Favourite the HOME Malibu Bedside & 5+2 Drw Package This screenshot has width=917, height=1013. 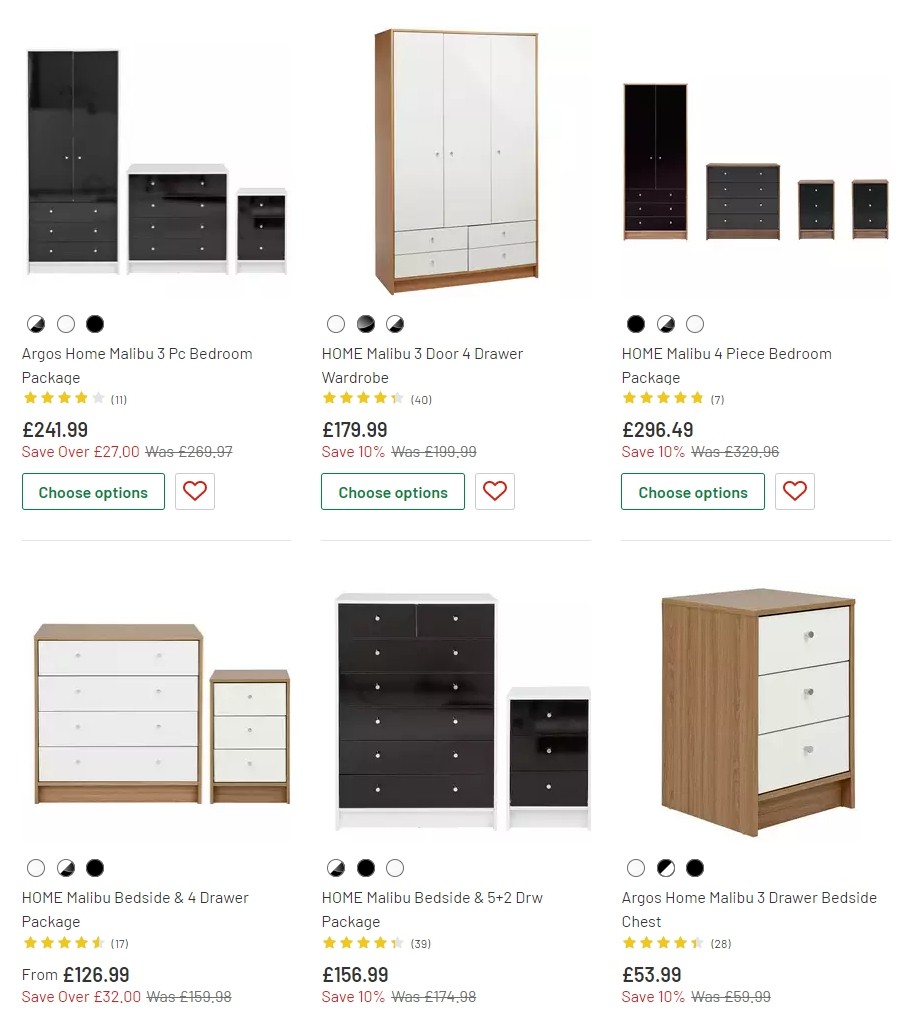pyautogui.click(x=495, y=1010)
